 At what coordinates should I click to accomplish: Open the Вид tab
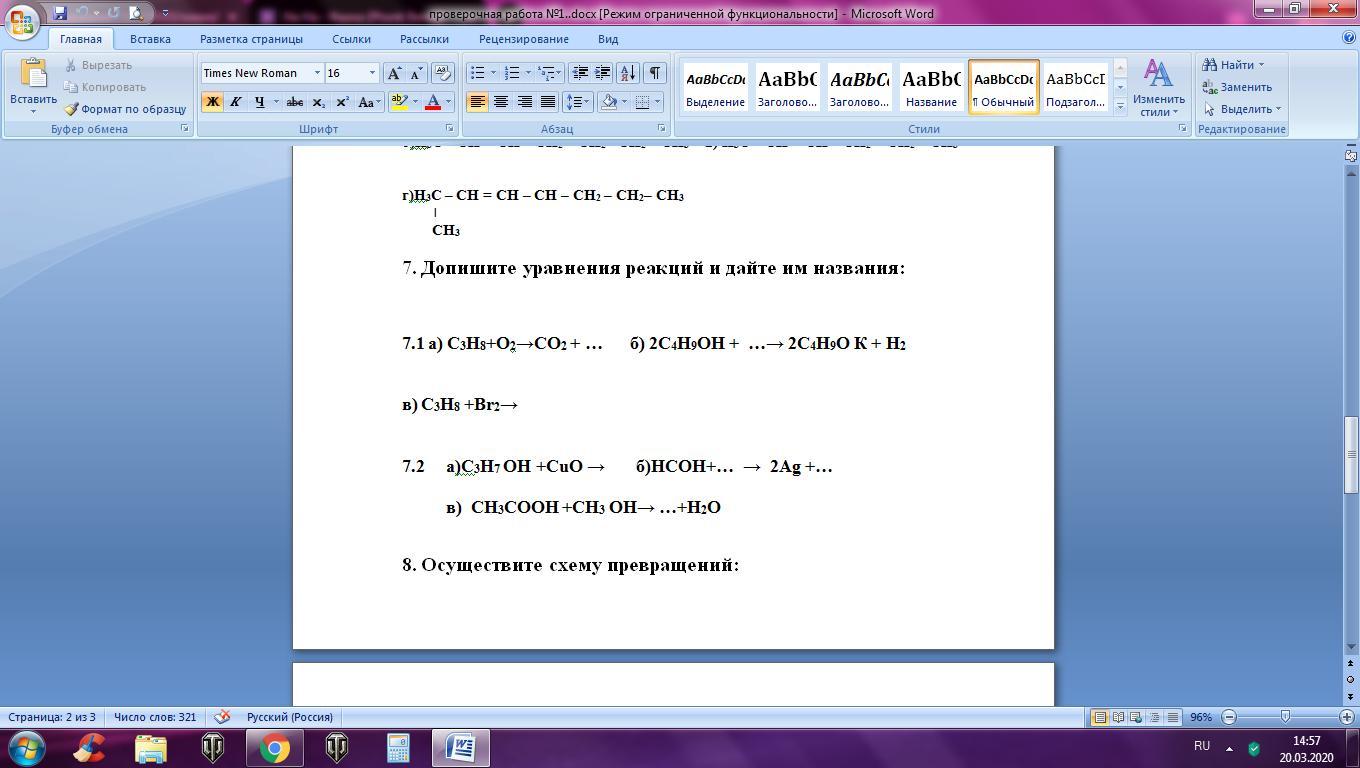pos(608,39)
